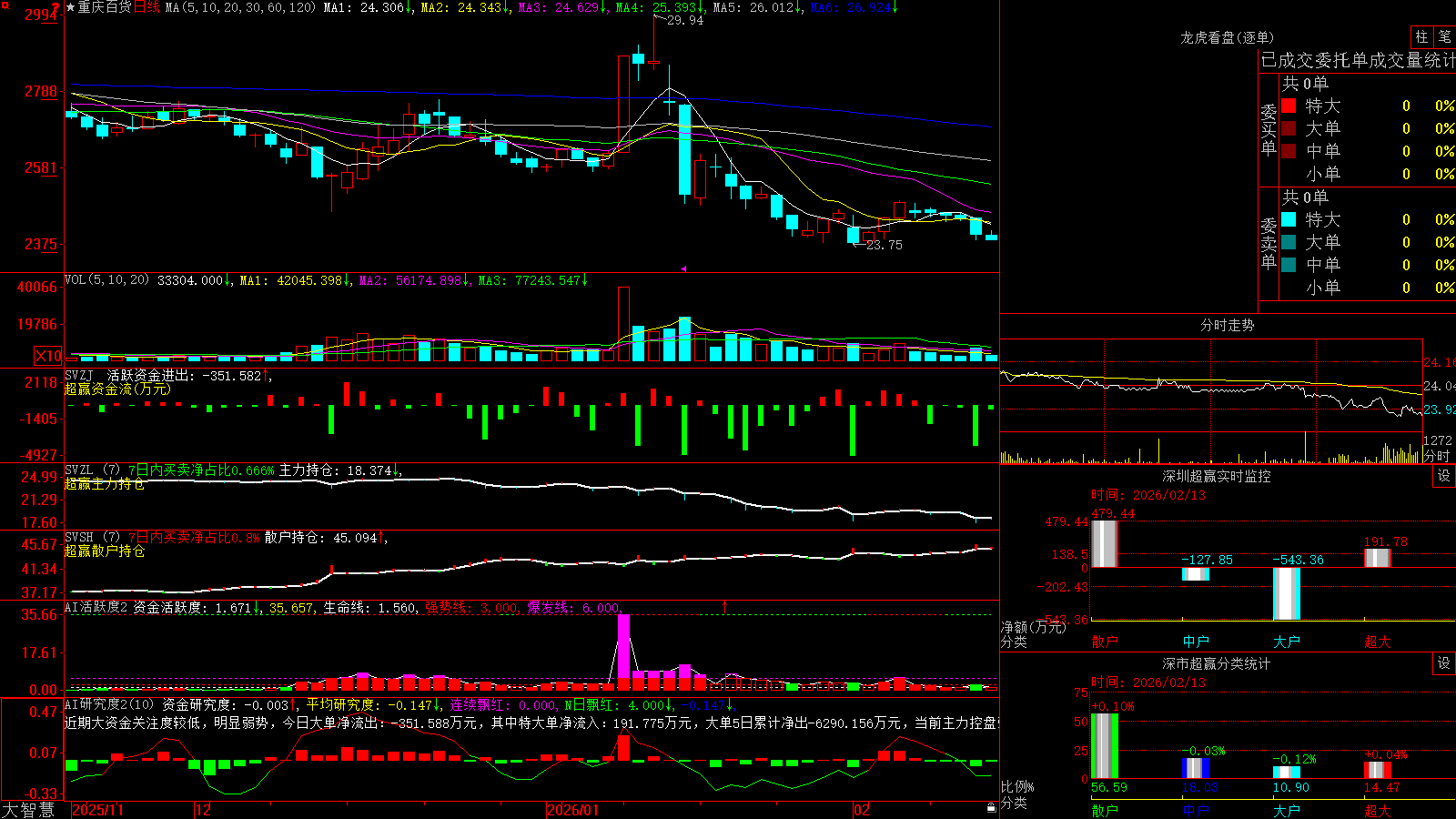
Task: Click the lock icon at the timeline's right end
Action: click(x=991, y=808)
